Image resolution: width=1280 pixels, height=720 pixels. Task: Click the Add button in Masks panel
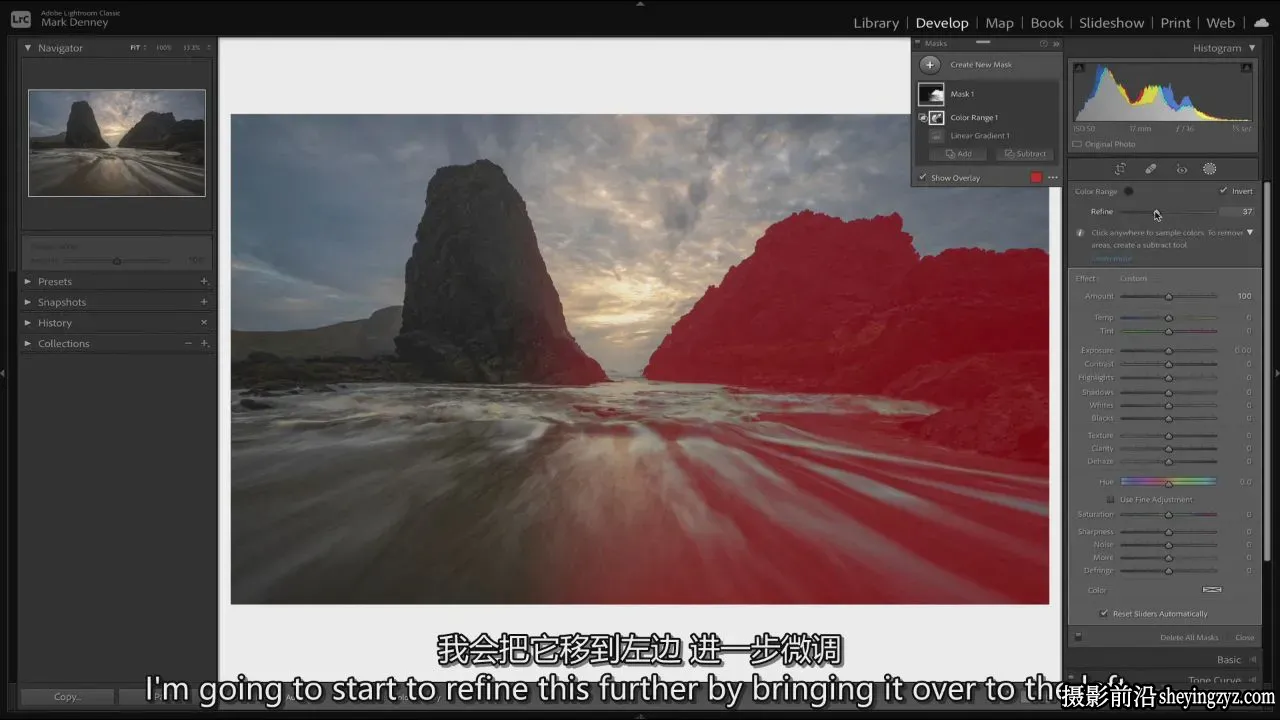click(958, 154)
